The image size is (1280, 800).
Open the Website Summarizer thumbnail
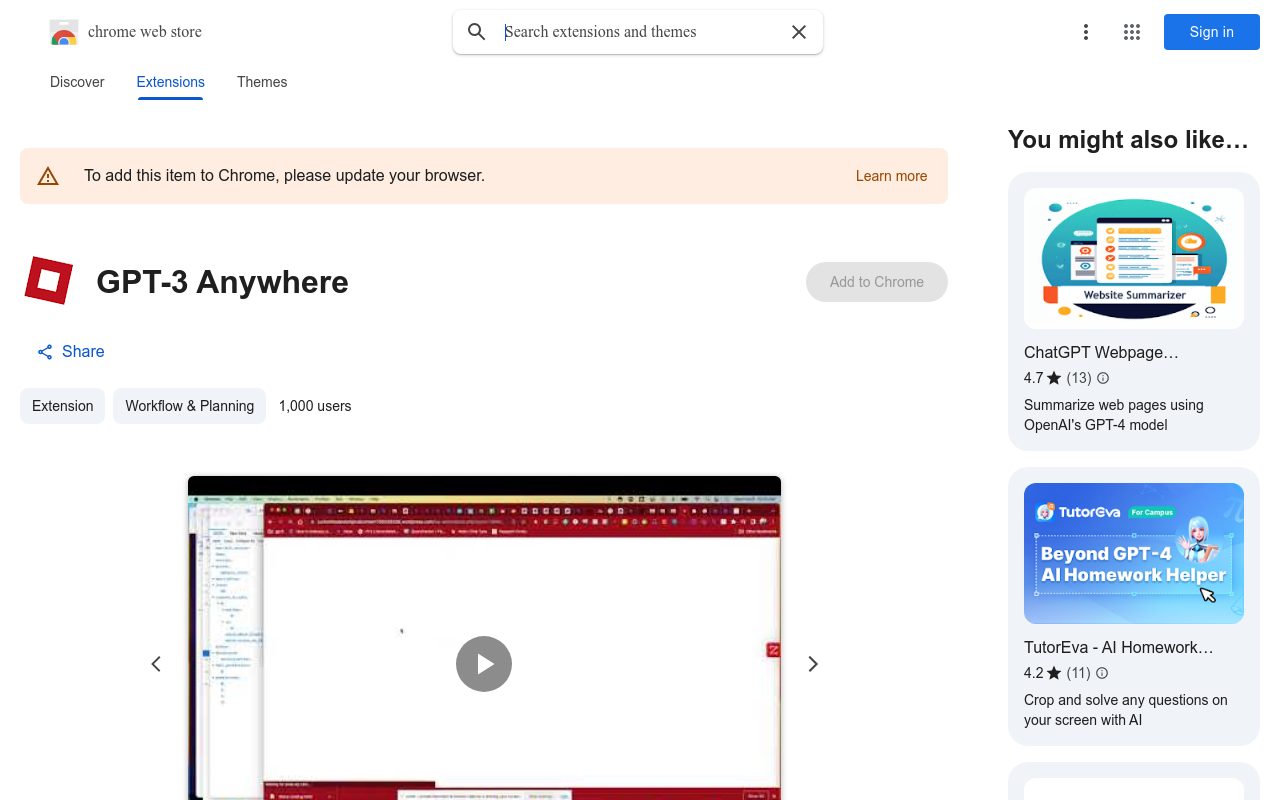[1134, 259]
